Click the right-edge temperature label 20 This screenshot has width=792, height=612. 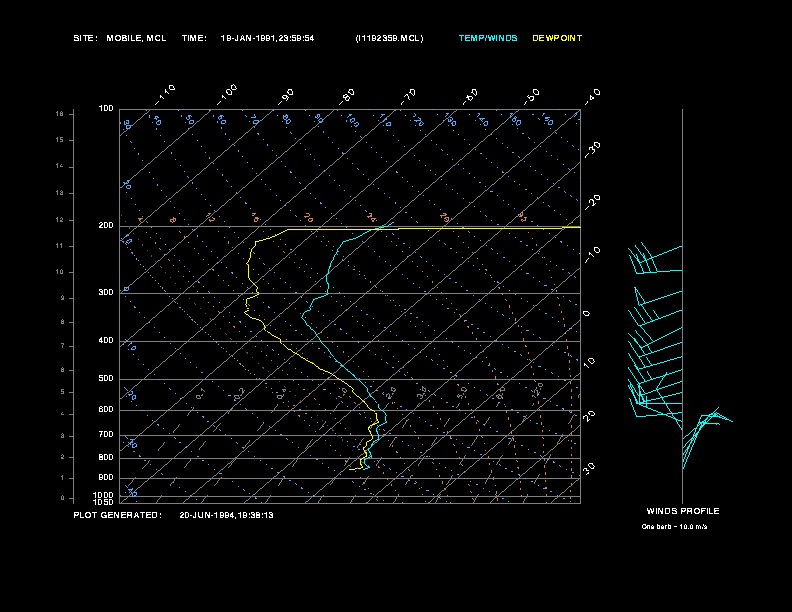pyautogui.click(x=589, y=416)
